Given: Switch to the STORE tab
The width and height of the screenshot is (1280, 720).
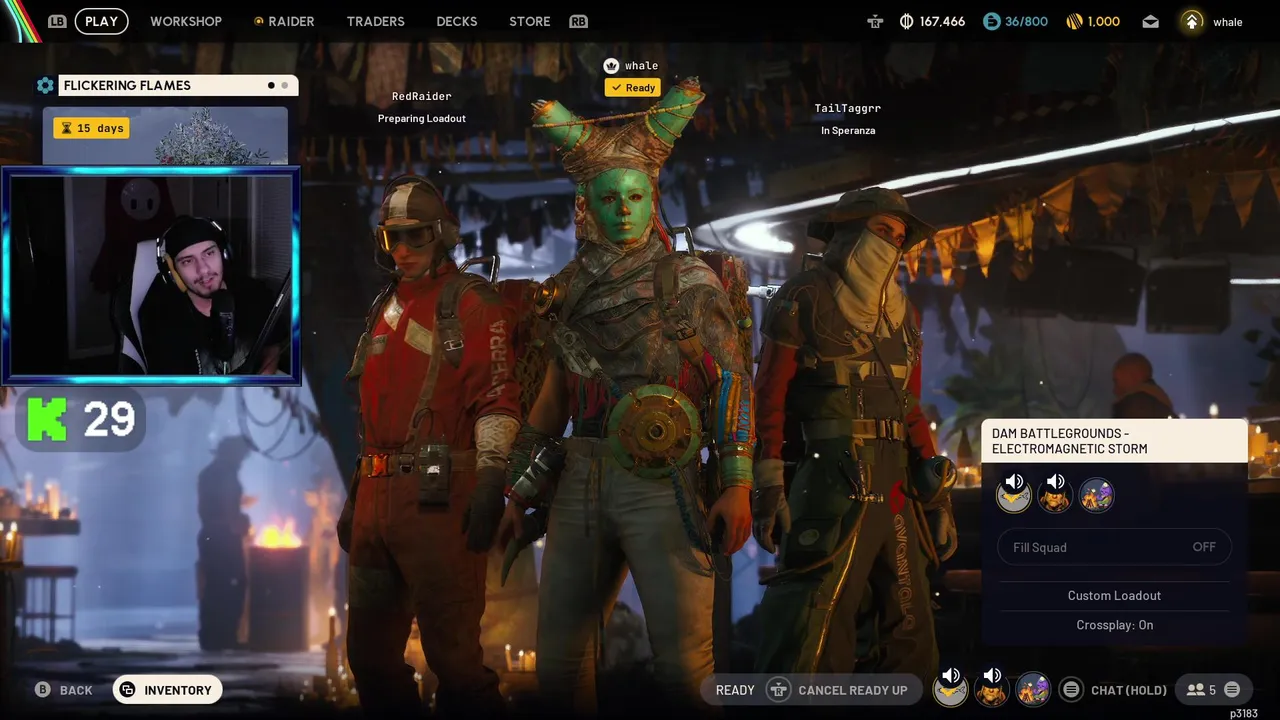Looking at the screenshot, I should point(530,21).
